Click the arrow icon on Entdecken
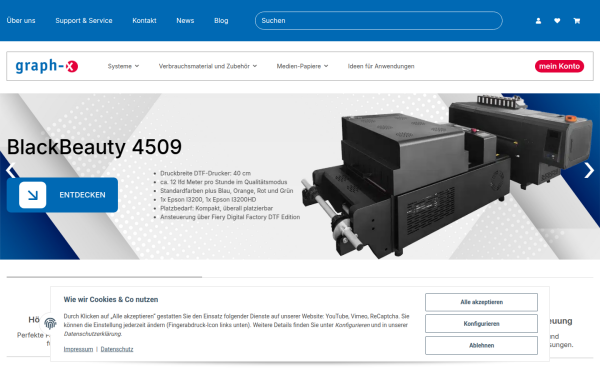This screenshot has width=600, height=375. [x=33, y=195]
